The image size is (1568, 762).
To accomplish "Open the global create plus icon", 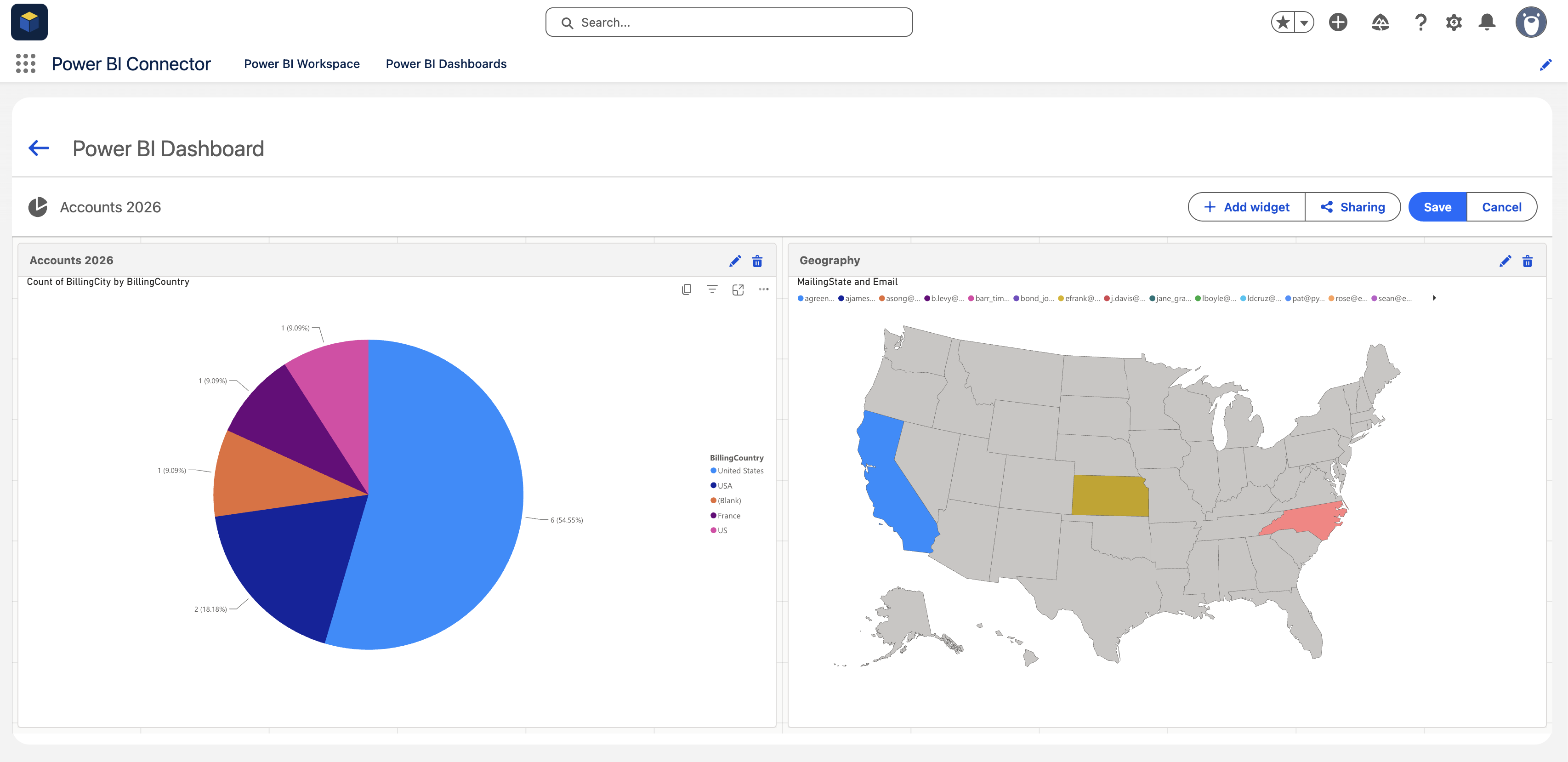I will (1338, 23).
